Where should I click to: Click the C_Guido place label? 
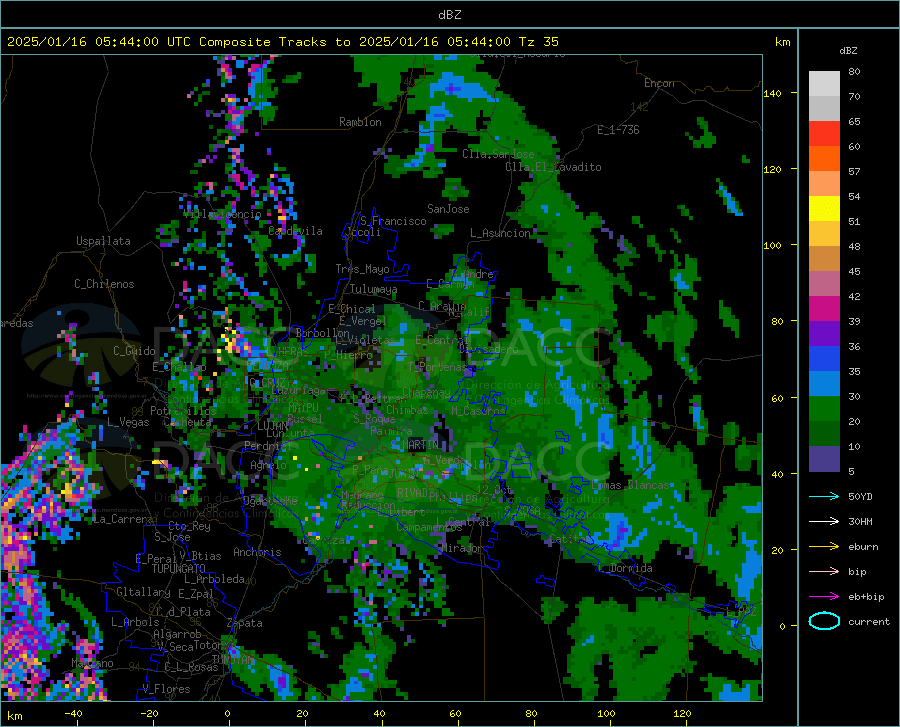[x=134, y=351]
